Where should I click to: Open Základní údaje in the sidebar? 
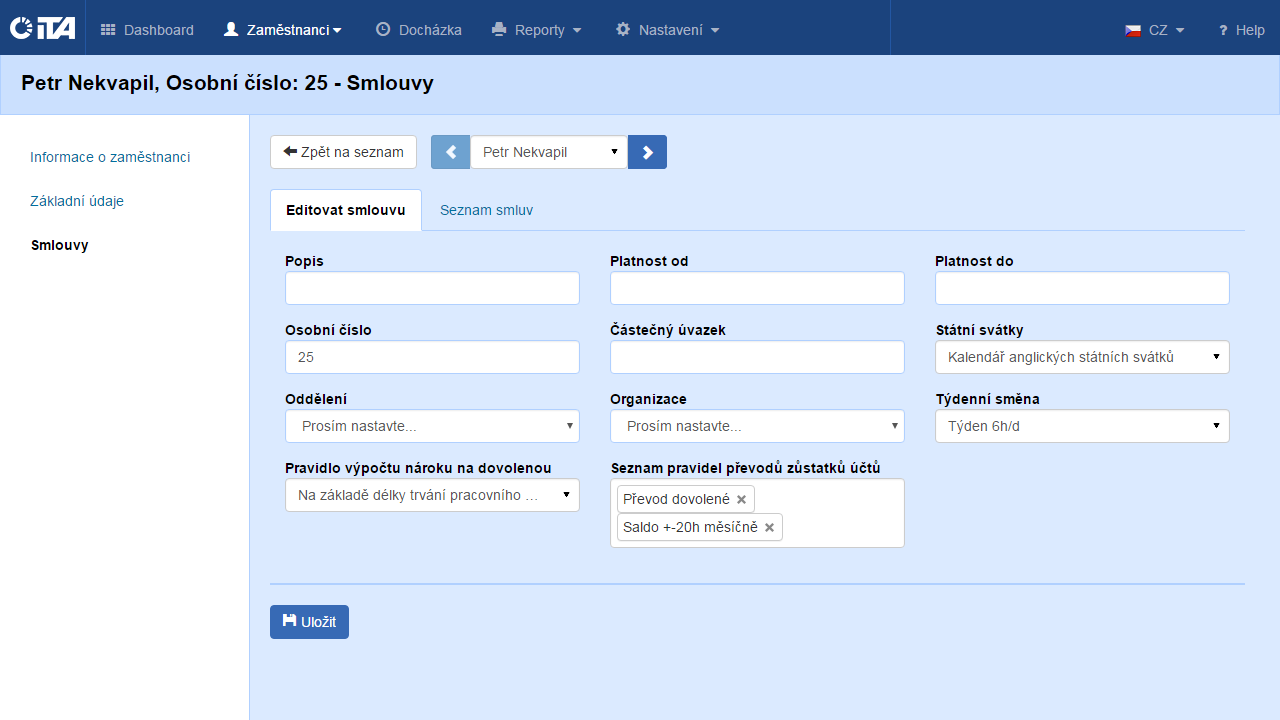[x=77, y=201]
